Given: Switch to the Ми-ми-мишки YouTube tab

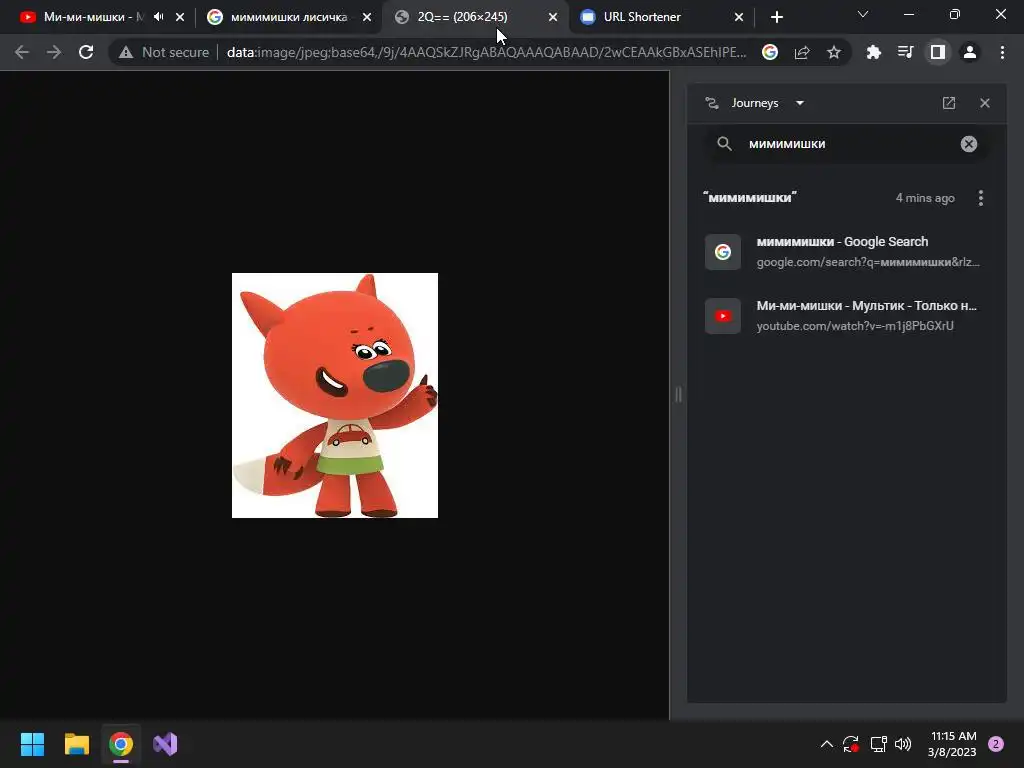Looking at the screenshot, I should 94,17.
